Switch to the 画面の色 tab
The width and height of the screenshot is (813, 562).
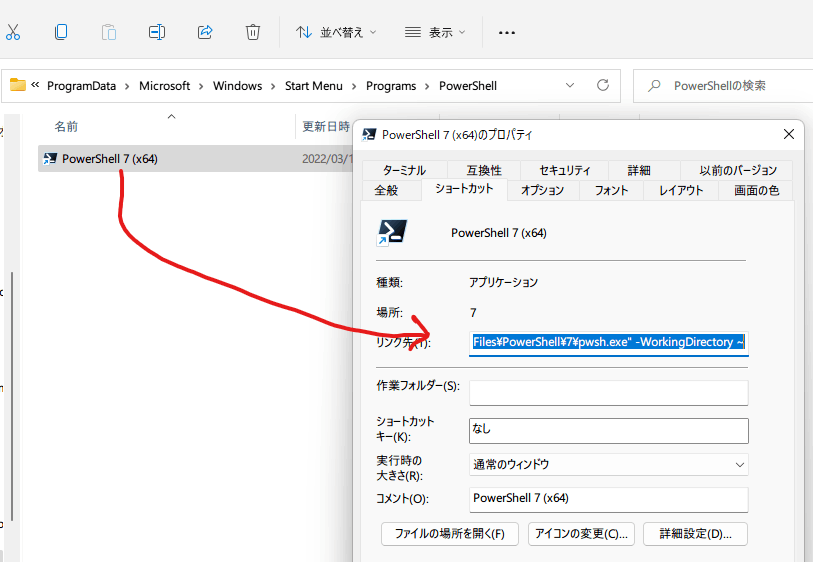[756, 190]
